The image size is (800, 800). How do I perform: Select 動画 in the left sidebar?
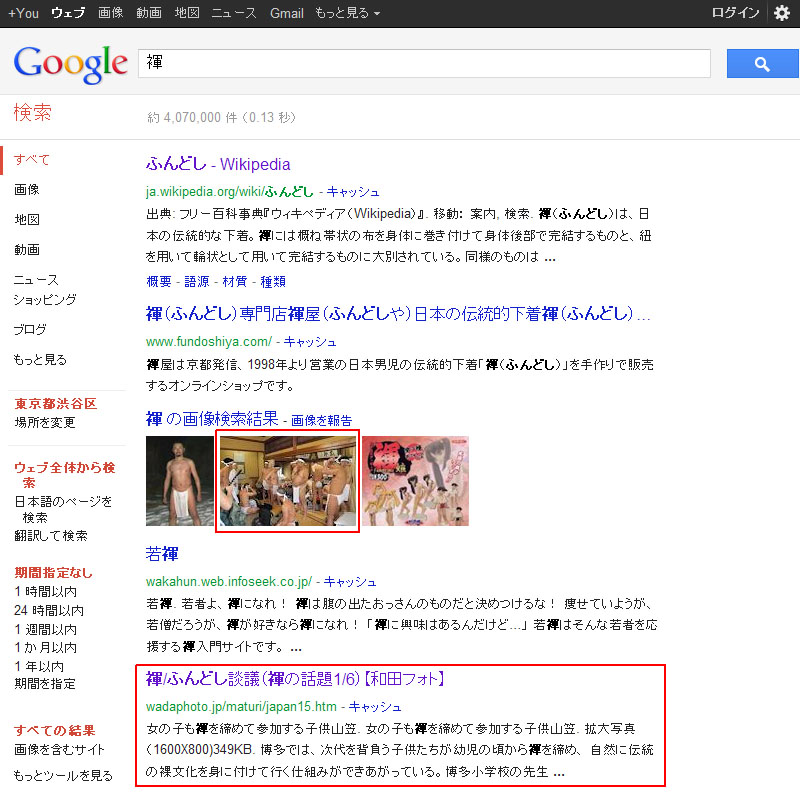(27, 250)
